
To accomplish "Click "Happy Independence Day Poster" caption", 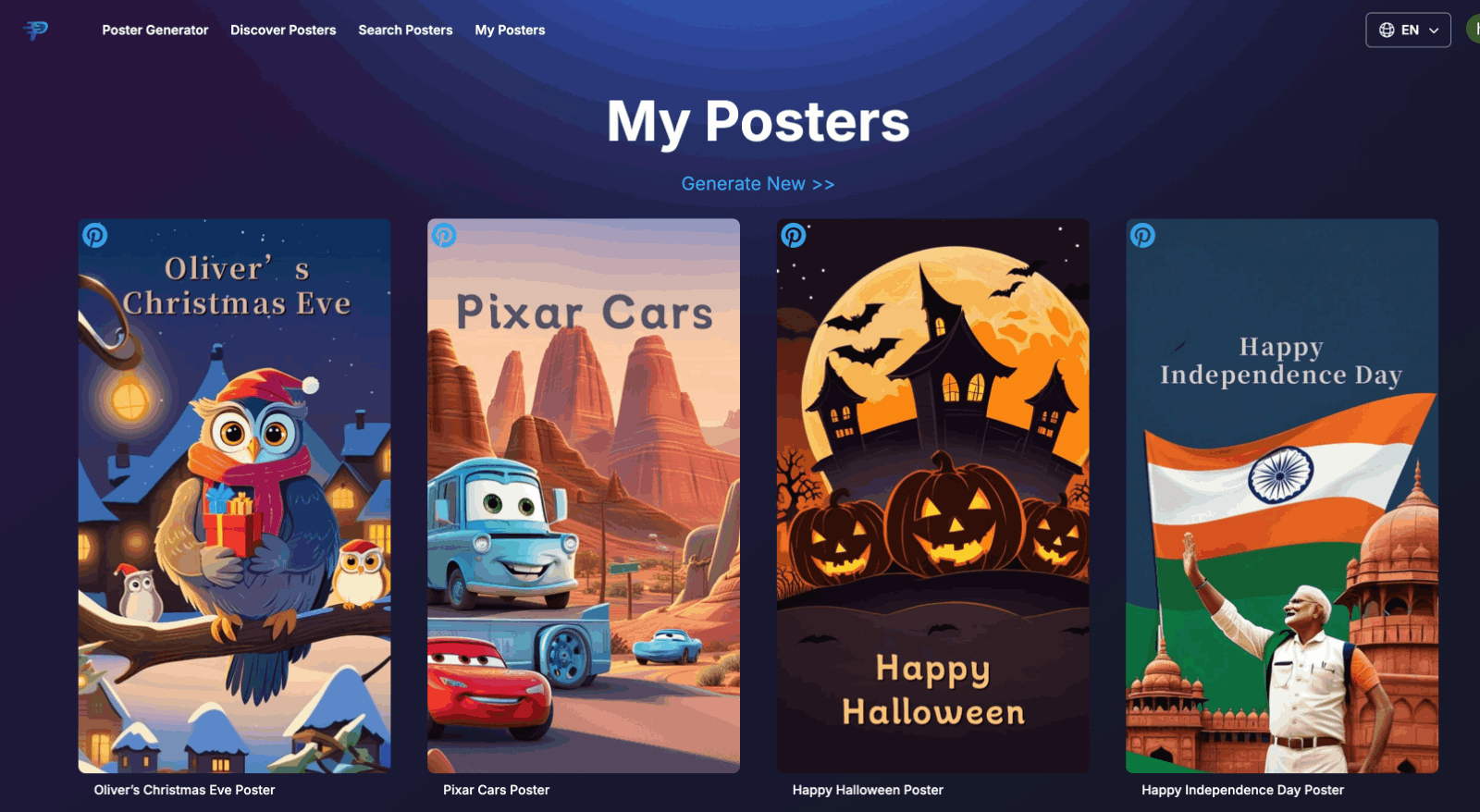I will (1242, 790).
